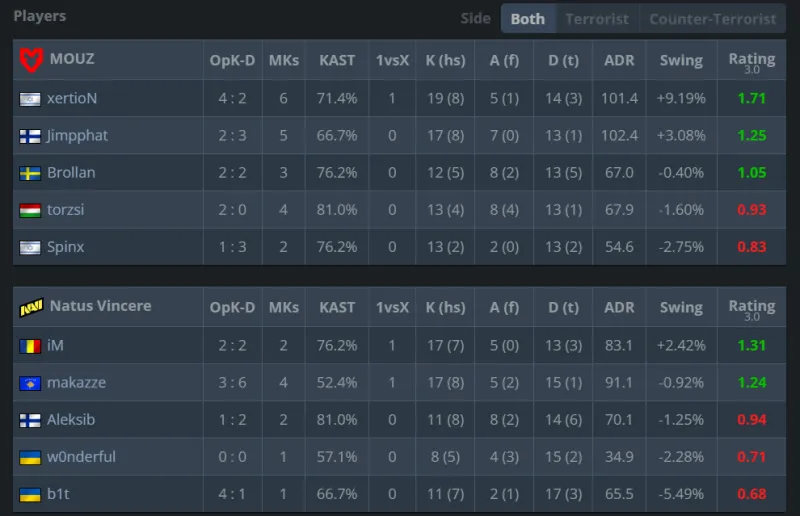The height and width of the screenshot is (516, 800).
Task: Open xertioN's player profile
Action: (x=72, y=99)
